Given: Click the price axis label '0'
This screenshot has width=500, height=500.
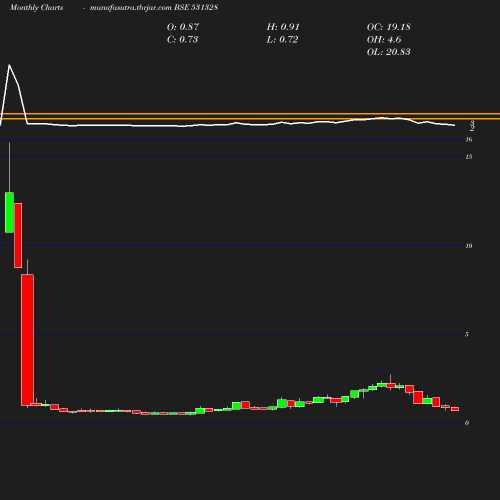Looking at the screenshot, I should [467, 423].
